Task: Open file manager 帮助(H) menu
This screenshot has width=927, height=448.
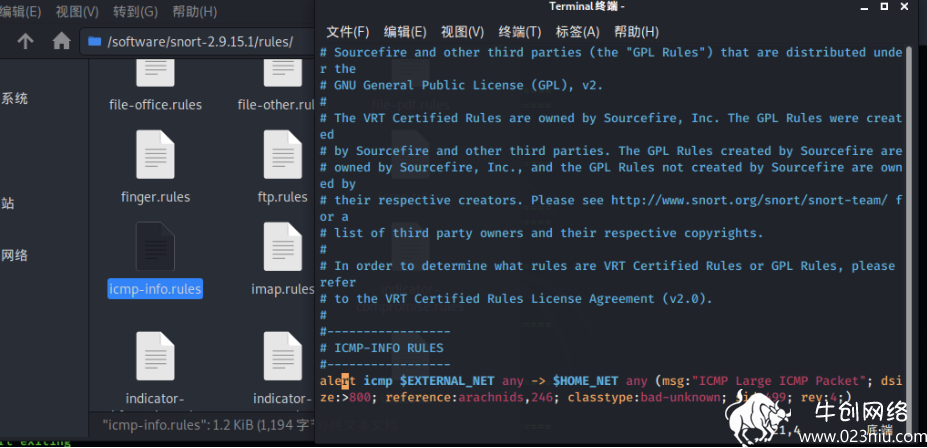Action: 195,11
